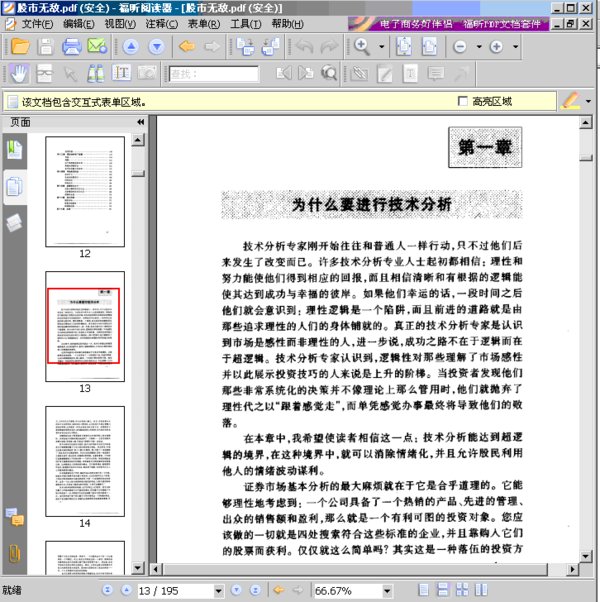The height and width of the screenshot is (602, 600).
Task: Send the PDF by email icon
Action: pos(97,47)
